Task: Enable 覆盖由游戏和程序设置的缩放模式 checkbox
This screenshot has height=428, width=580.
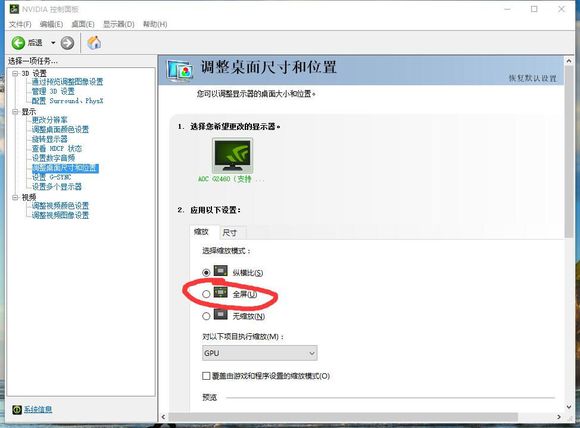Action: [206, 376]
